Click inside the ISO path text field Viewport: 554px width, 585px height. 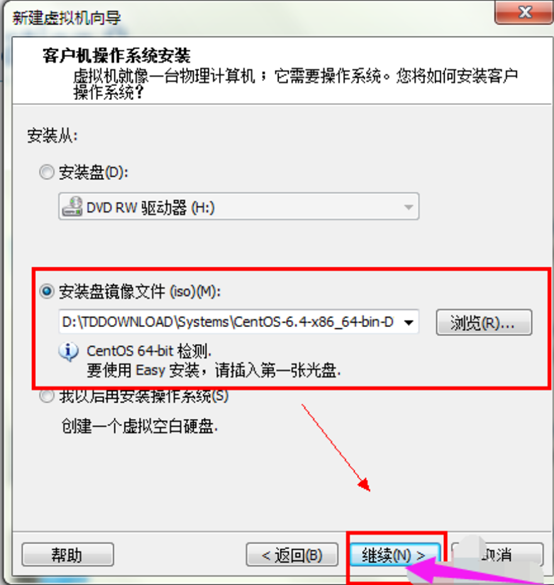[229, 322]
